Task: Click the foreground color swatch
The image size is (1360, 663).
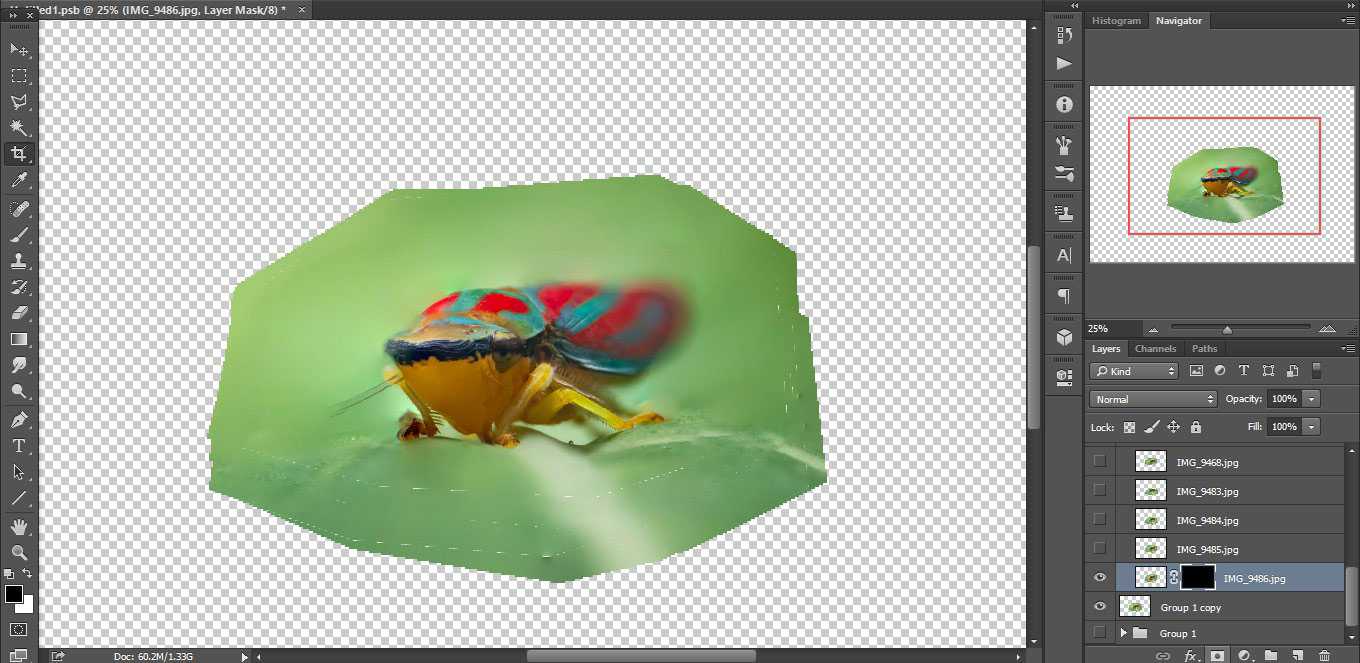Action: (x=14, y=594)
